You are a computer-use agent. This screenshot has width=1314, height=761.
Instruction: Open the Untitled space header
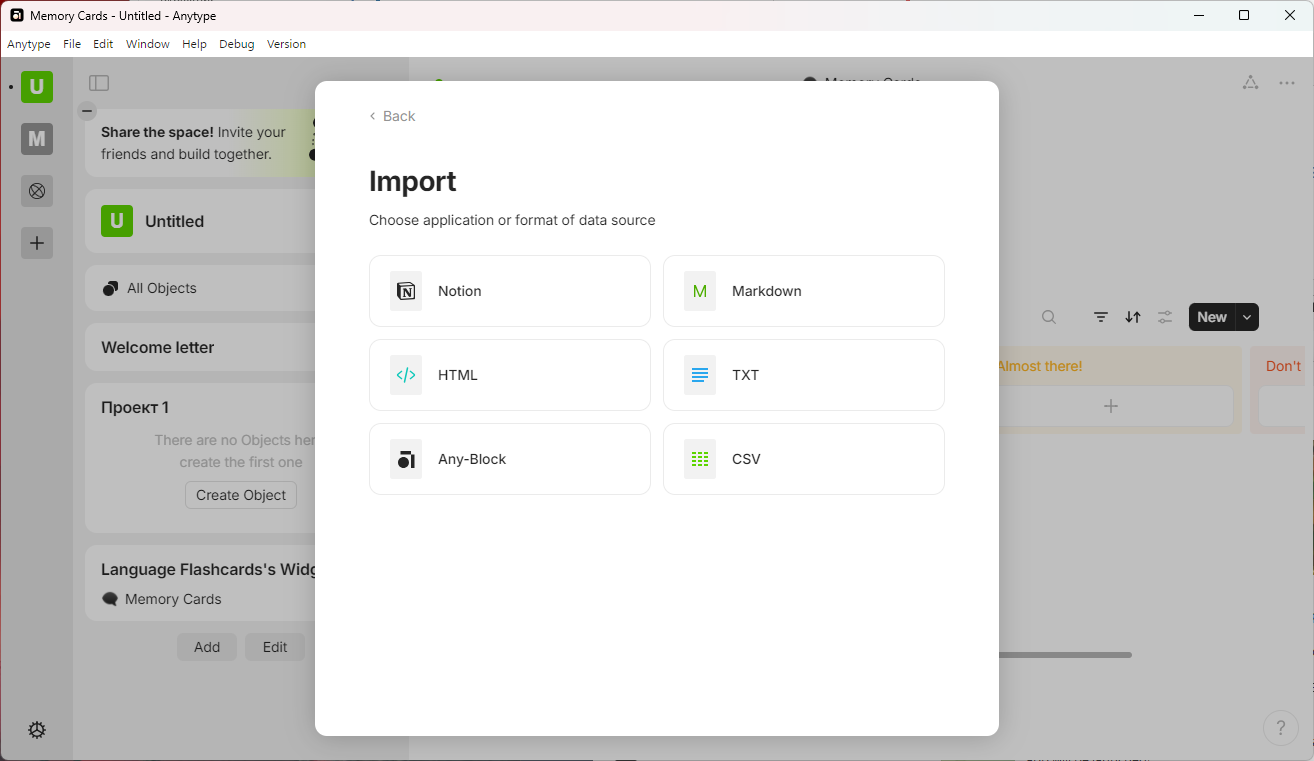(x=200, y=221)
